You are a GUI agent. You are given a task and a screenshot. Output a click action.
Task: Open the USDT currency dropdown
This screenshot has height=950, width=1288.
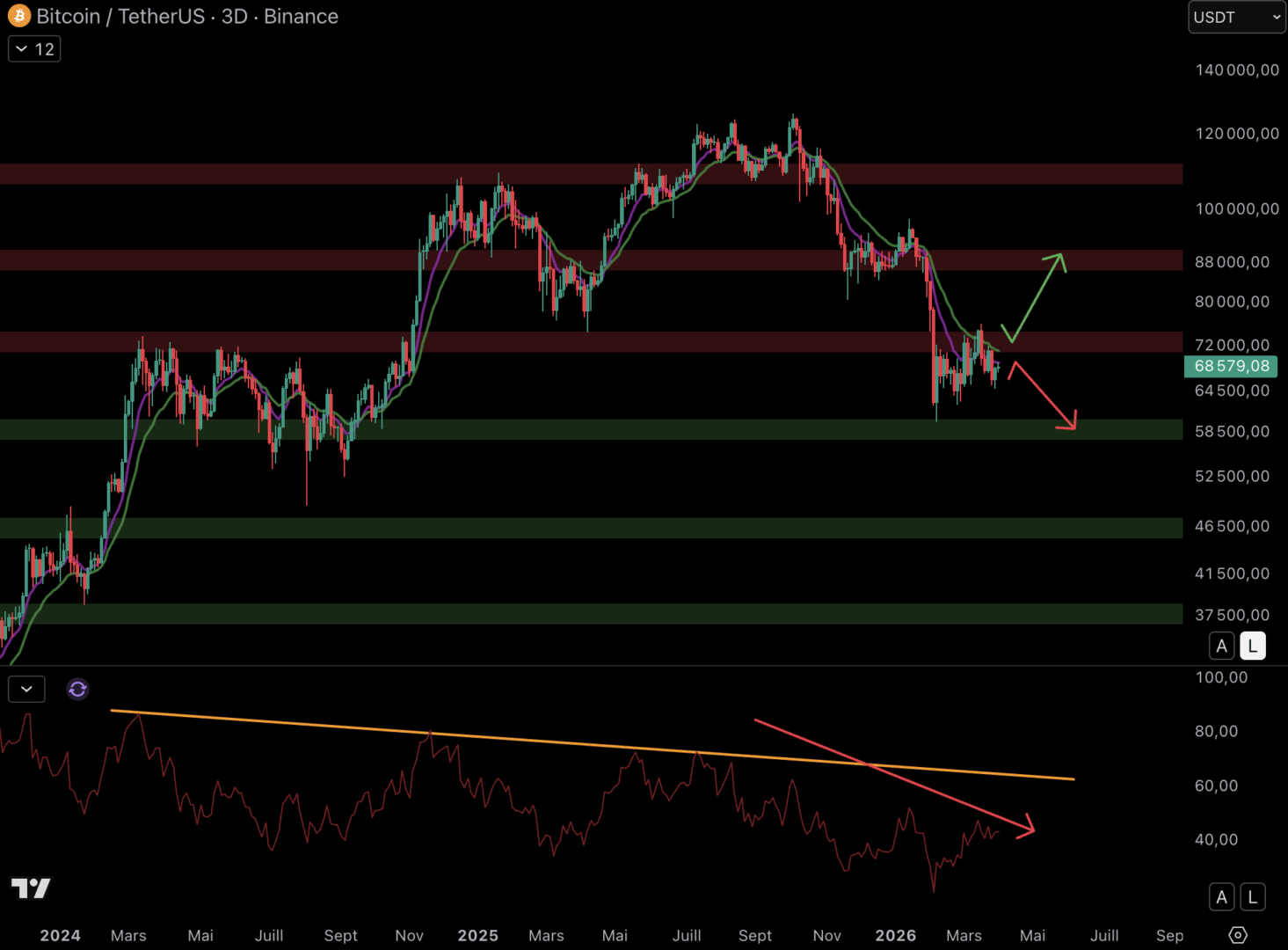tap(1236, 18)
